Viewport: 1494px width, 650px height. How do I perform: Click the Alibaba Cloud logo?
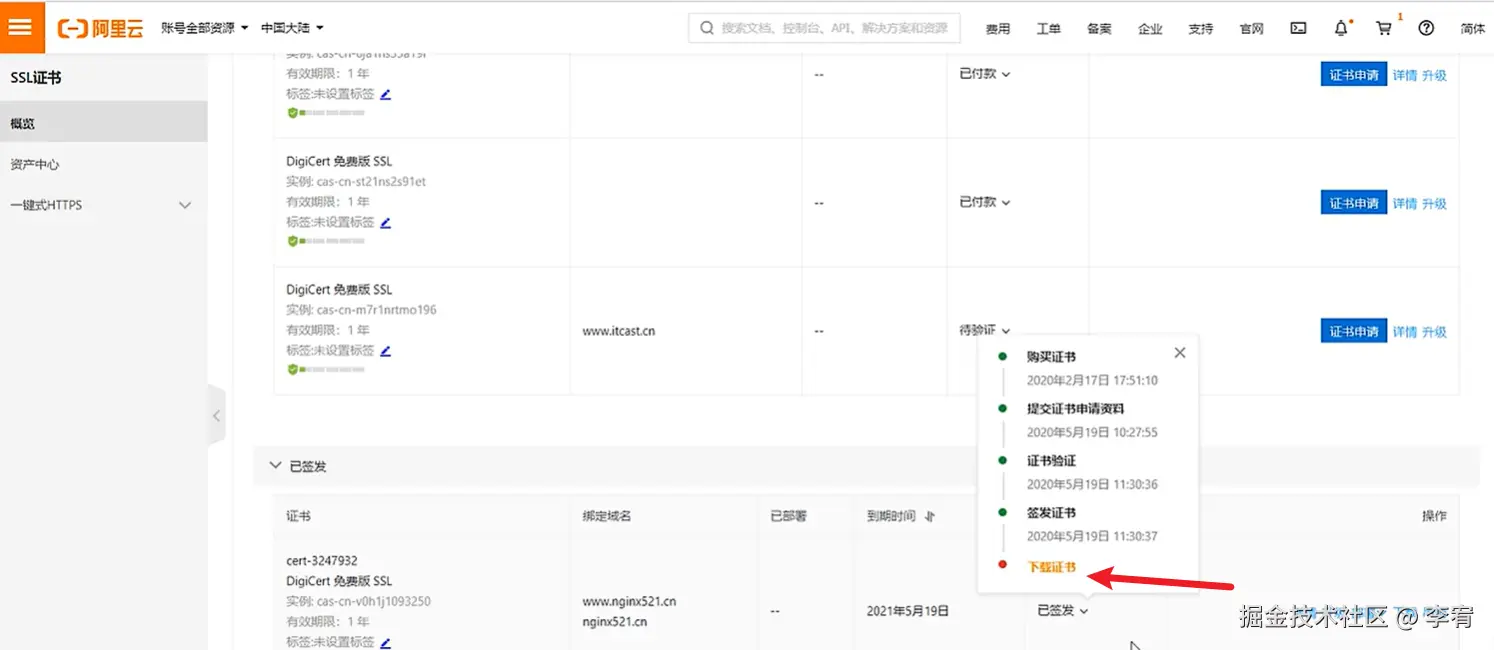(100, 28)
